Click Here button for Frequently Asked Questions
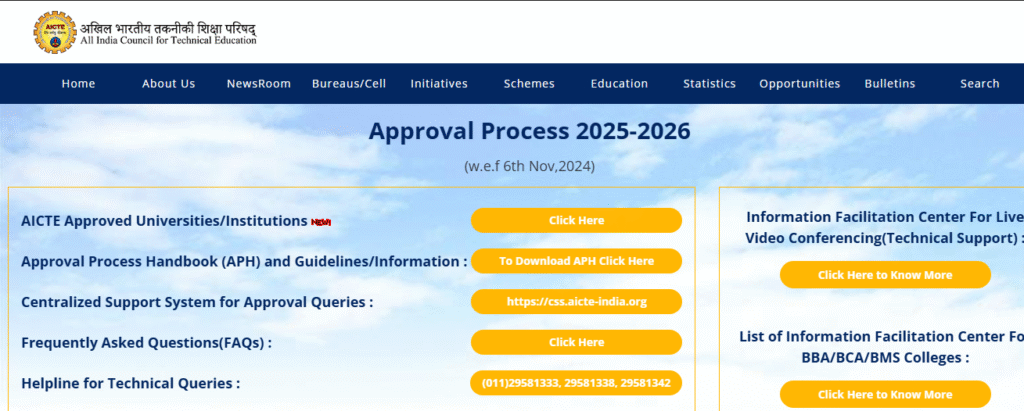 (x=576, y=342)
